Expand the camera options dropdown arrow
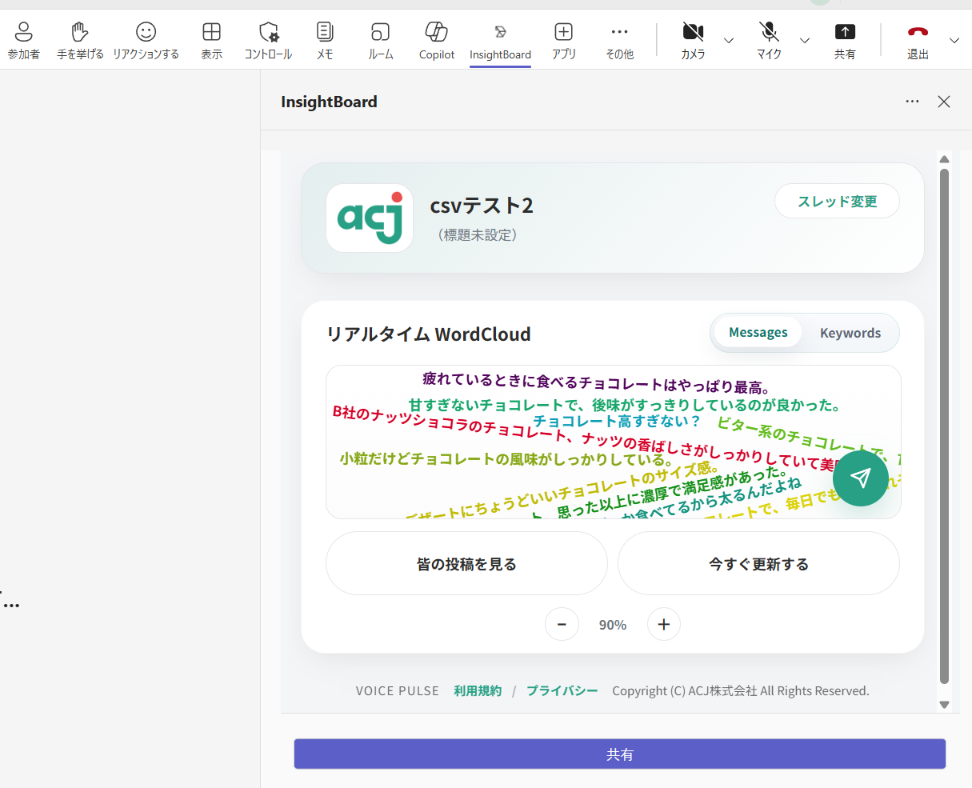The image size is (972, 788). tap(729, 40)
